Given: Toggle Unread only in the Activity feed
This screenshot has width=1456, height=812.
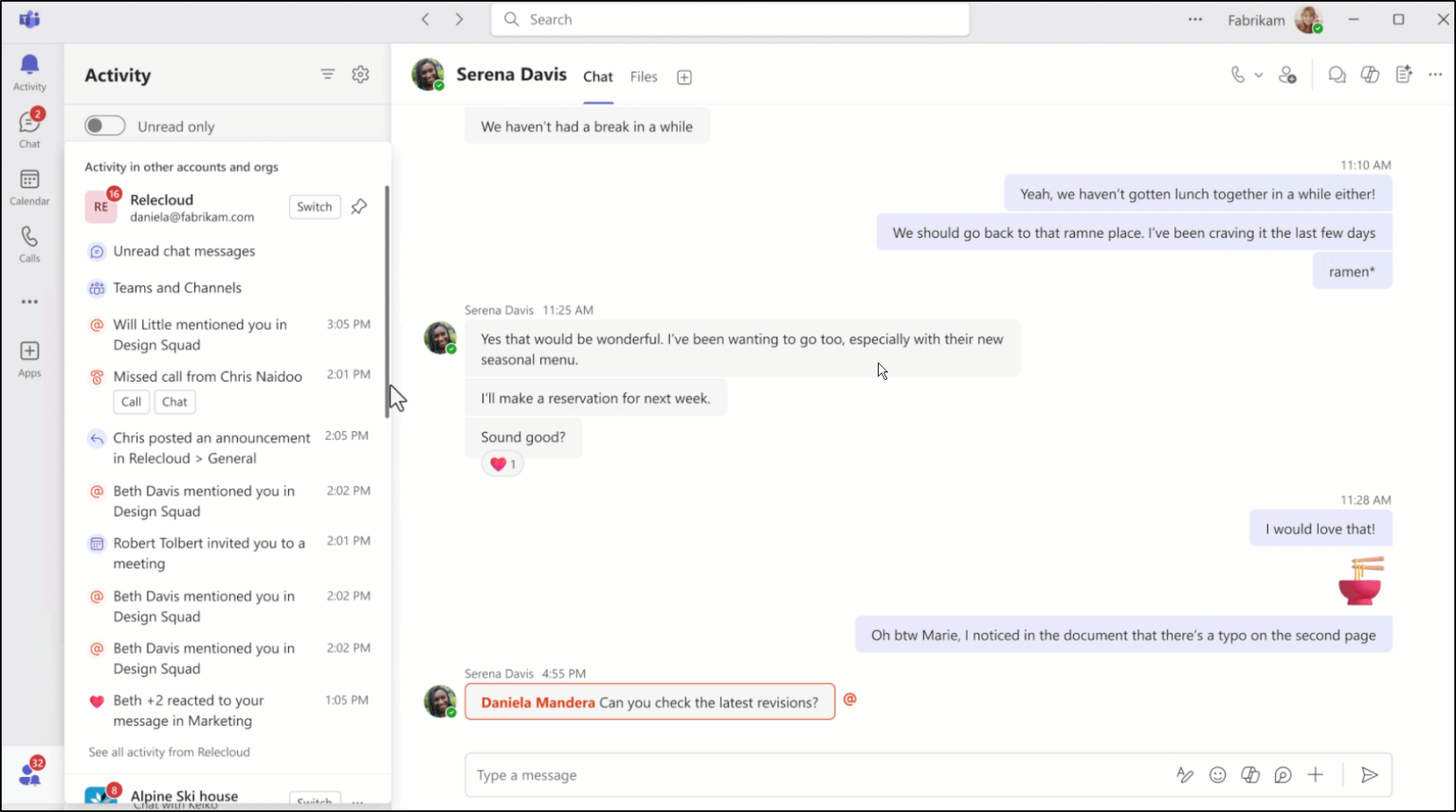Looking at the screenshot, I should [x=104, y=125].
